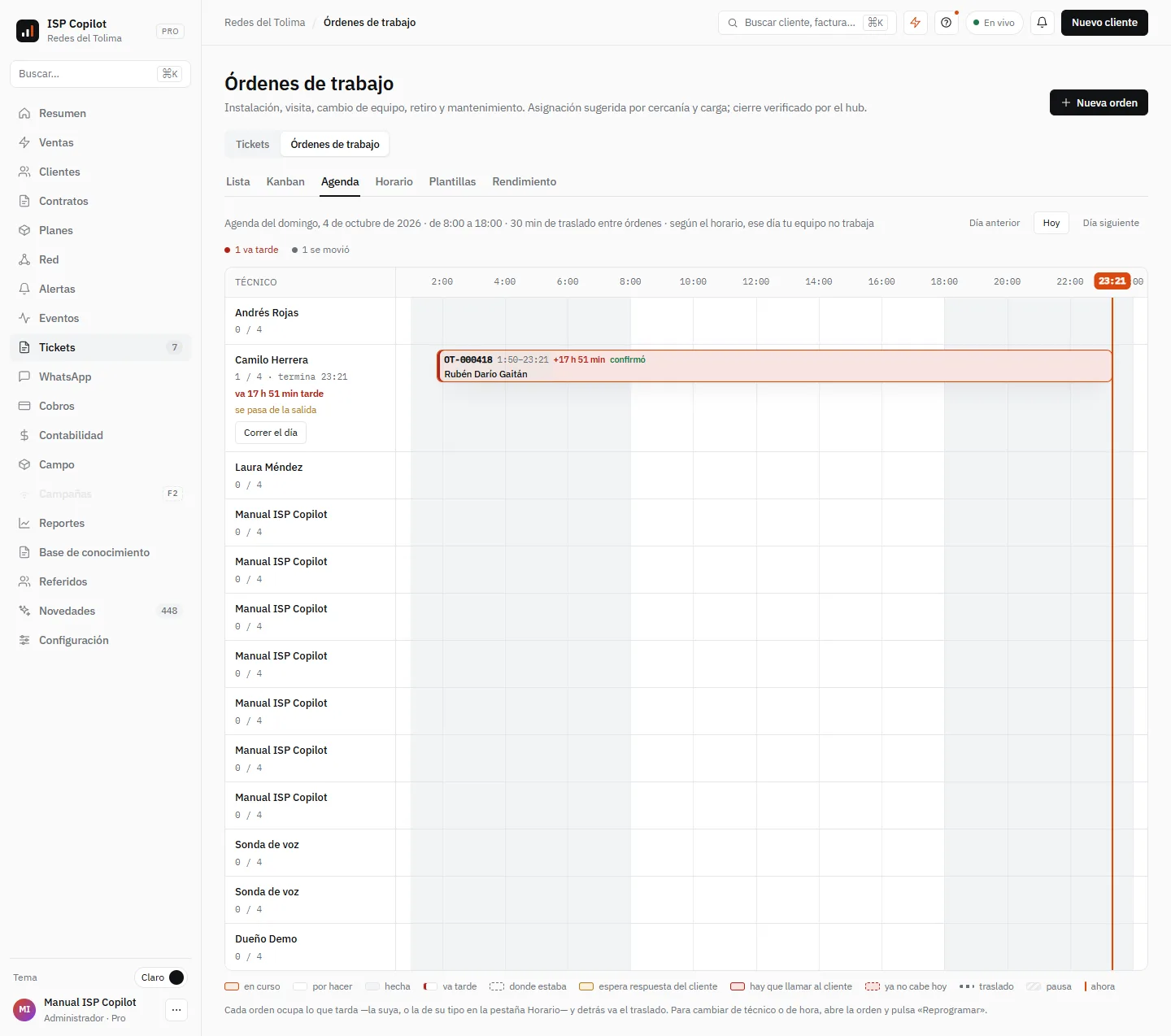Click the Eventos activity icon
The image size is (1171, 1036).
click(24, 318)
